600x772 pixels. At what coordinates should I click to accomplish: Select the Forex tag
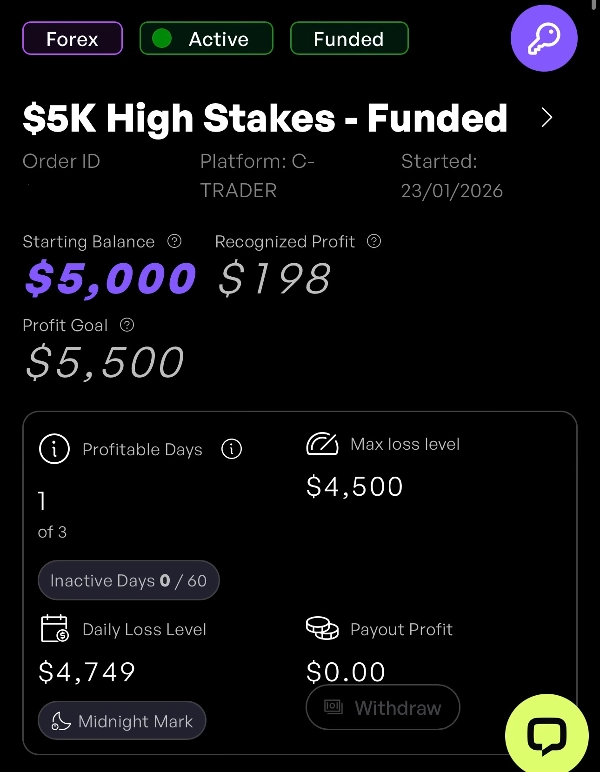pyautogui.click(x=72, y=39)
